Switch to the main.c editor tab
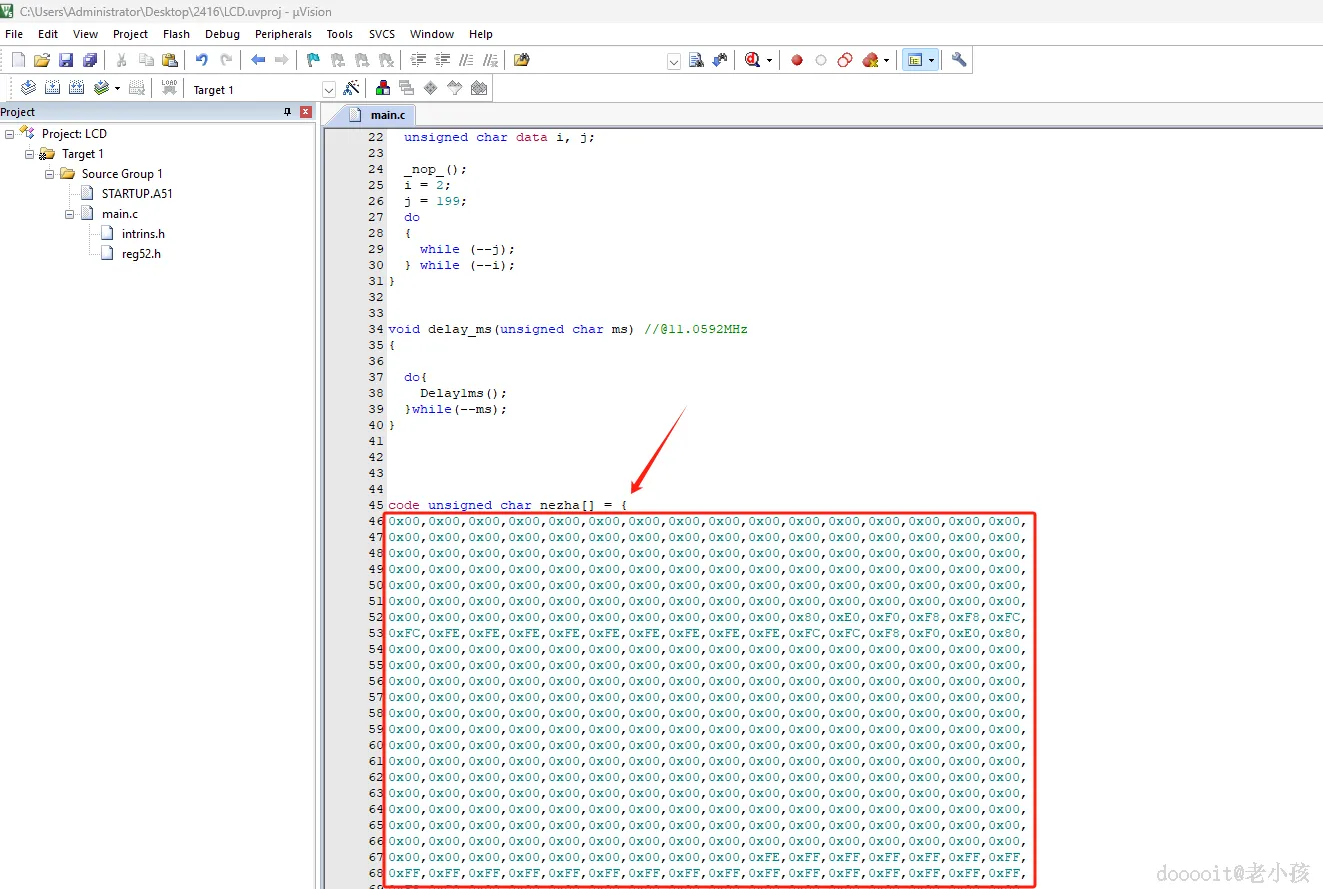The height and width of the screenshot is (889, 1323). click(386, 115)
